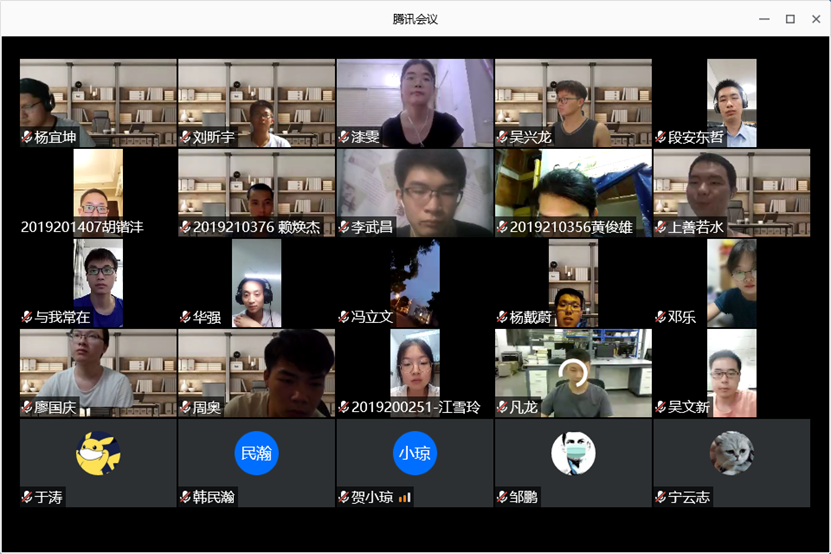Viewport: 831px width, 554px height.
Task: Click 于涛's Pikachu avatar icon
Action: pyautogui.click(x=98, y=453)
